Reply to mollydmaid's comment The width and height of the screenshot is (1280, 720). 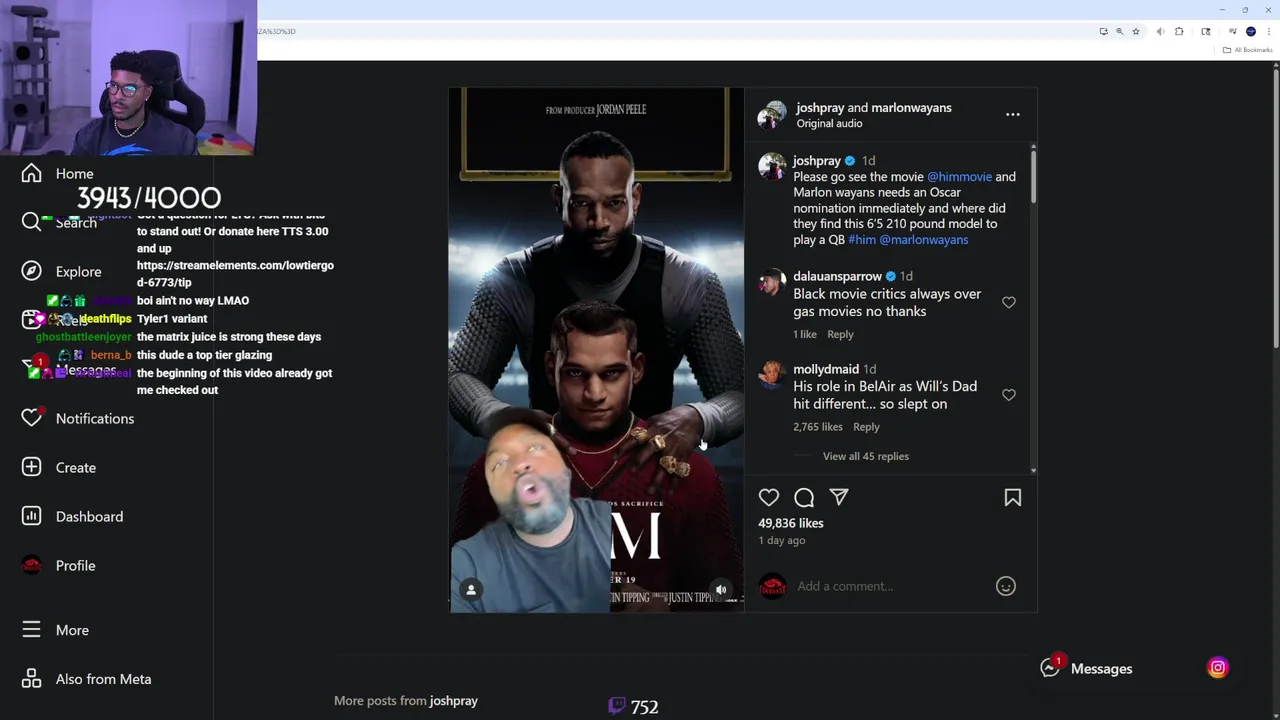pyautogui.click(x=866, y=427)
